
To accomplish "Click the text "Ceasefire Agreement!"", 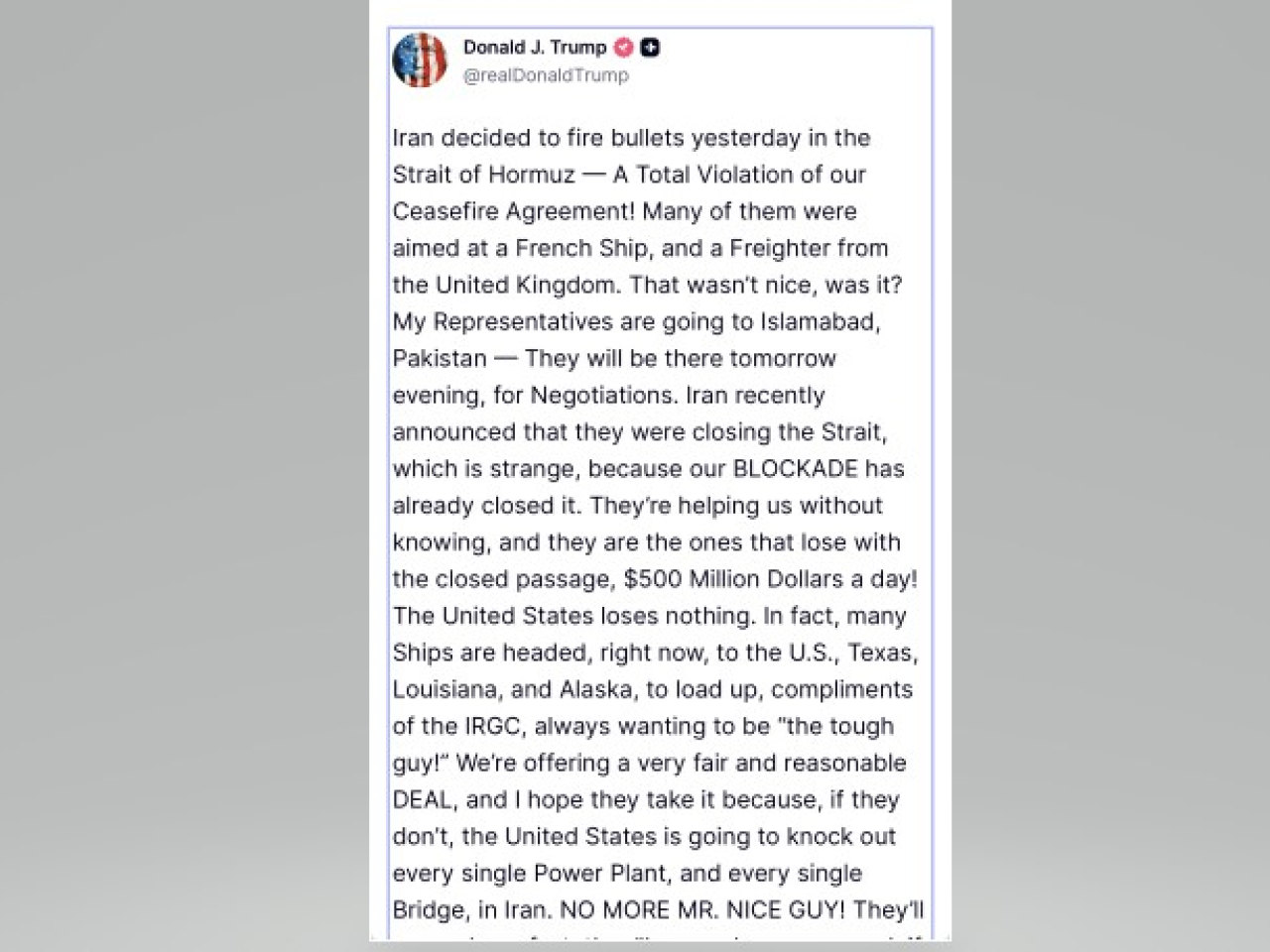I will click(x=513, y=211).
